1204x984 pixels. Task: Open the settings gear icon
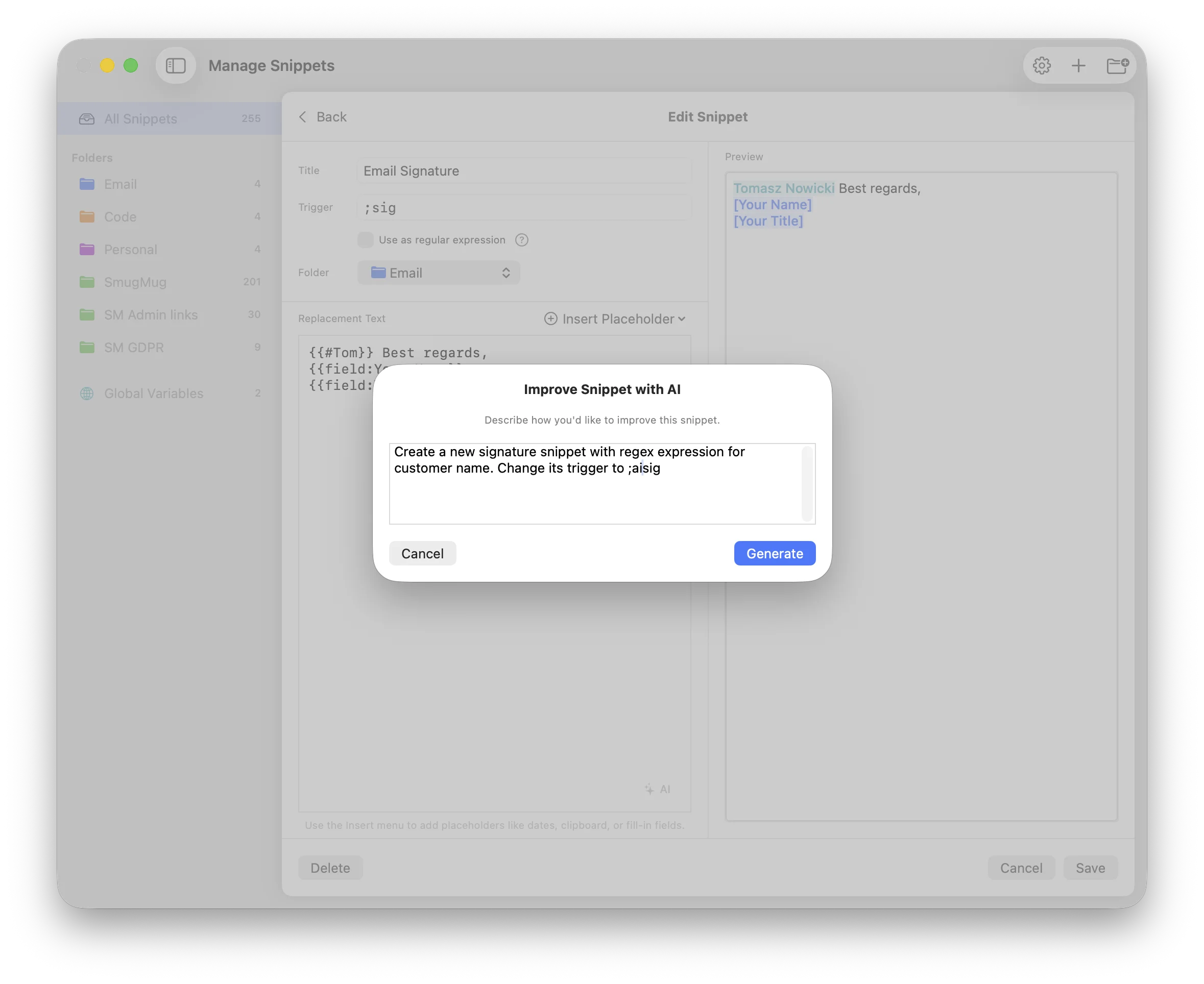tap(1041, 65)
